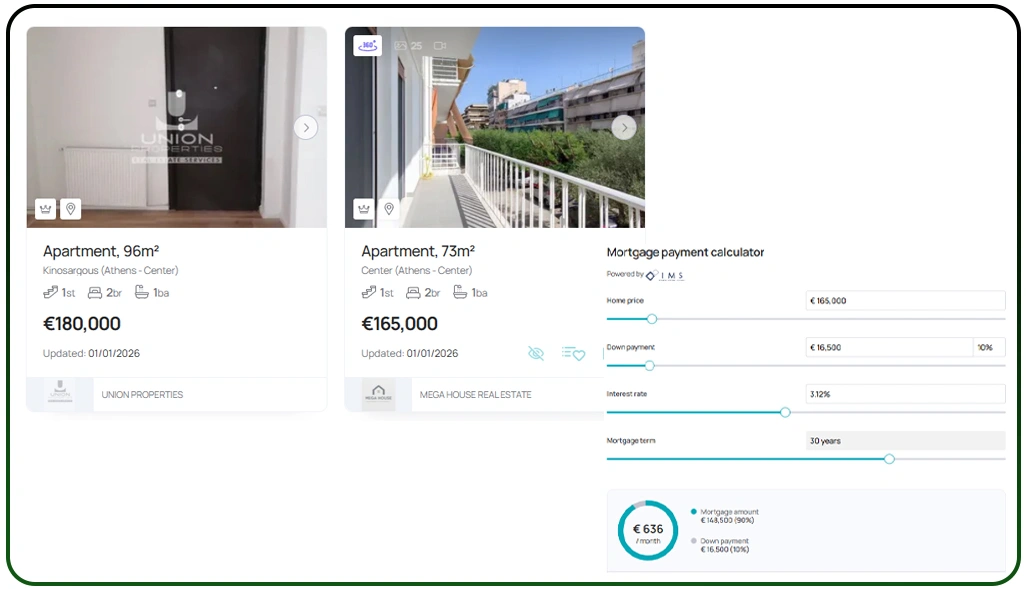Hide the €165,000 listing with the crossed-eye icon
The width and height of the screenshot is (1026, 589).
(536, 353)
